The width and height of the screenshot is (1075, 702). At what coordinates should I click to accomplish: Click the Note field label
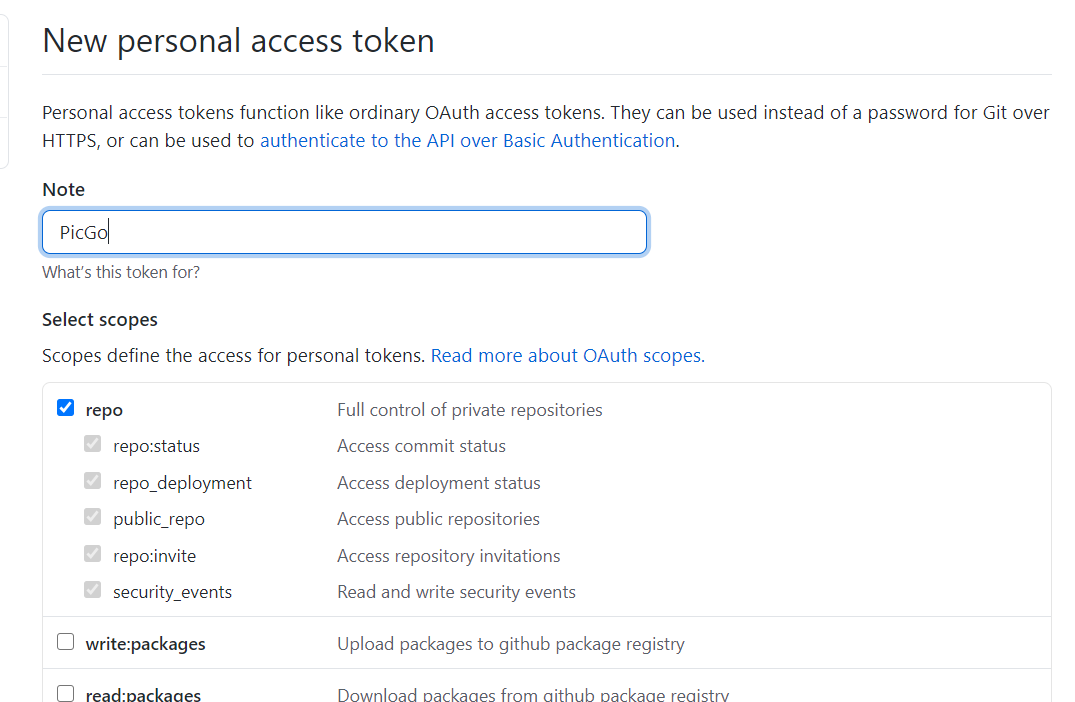click(63, 190)
